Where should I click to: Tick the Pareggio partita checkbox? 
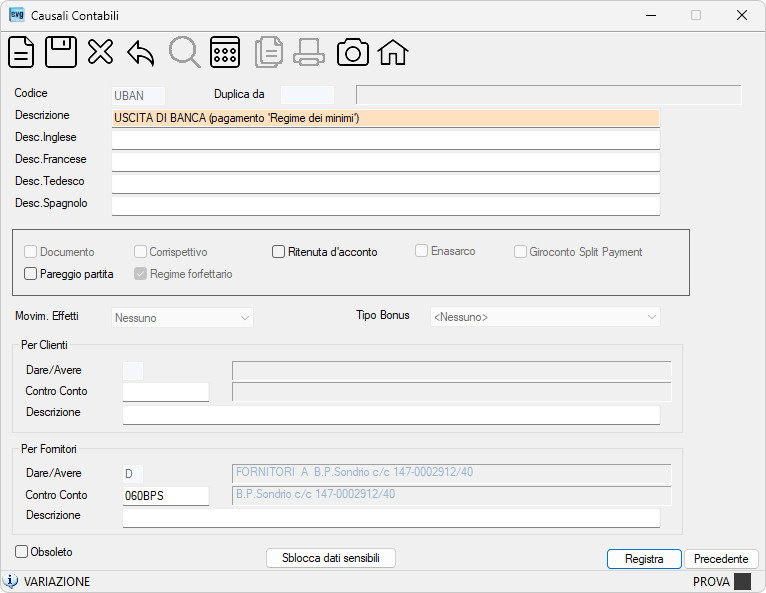[30, 274]
